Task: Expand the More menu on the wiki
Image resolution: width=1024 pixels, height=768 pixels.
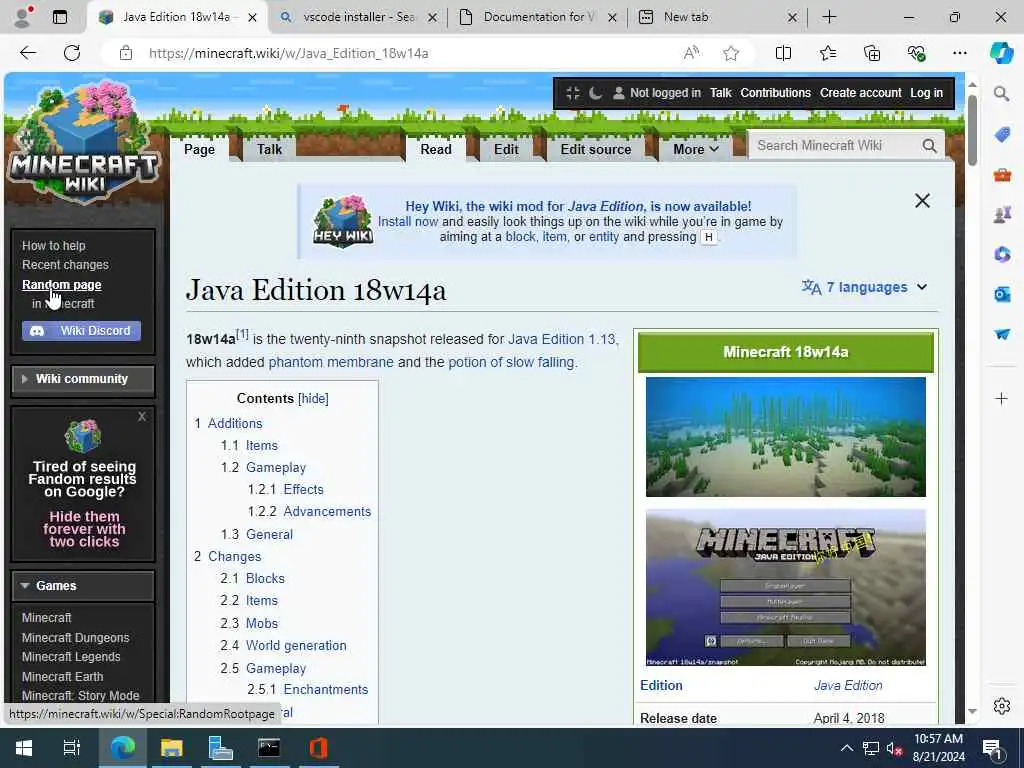Action: 696,150
